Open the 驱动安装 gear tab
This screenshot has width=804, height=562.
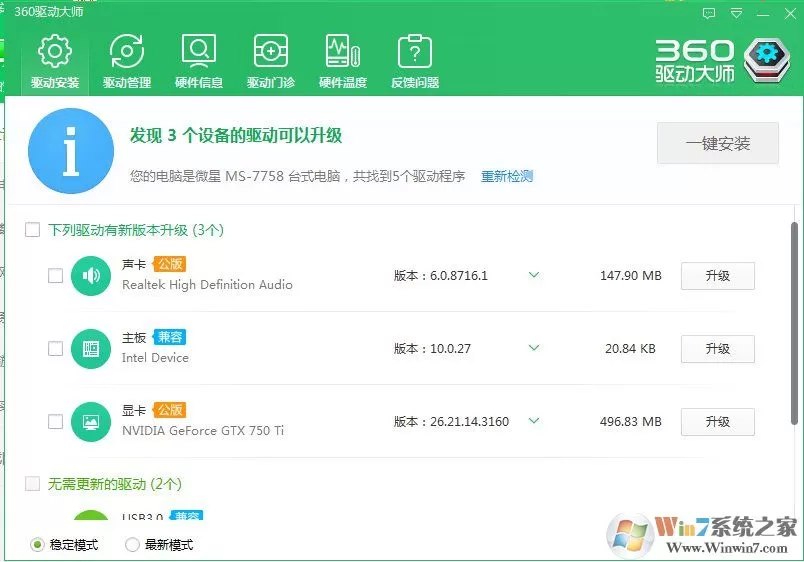[55, 62]
